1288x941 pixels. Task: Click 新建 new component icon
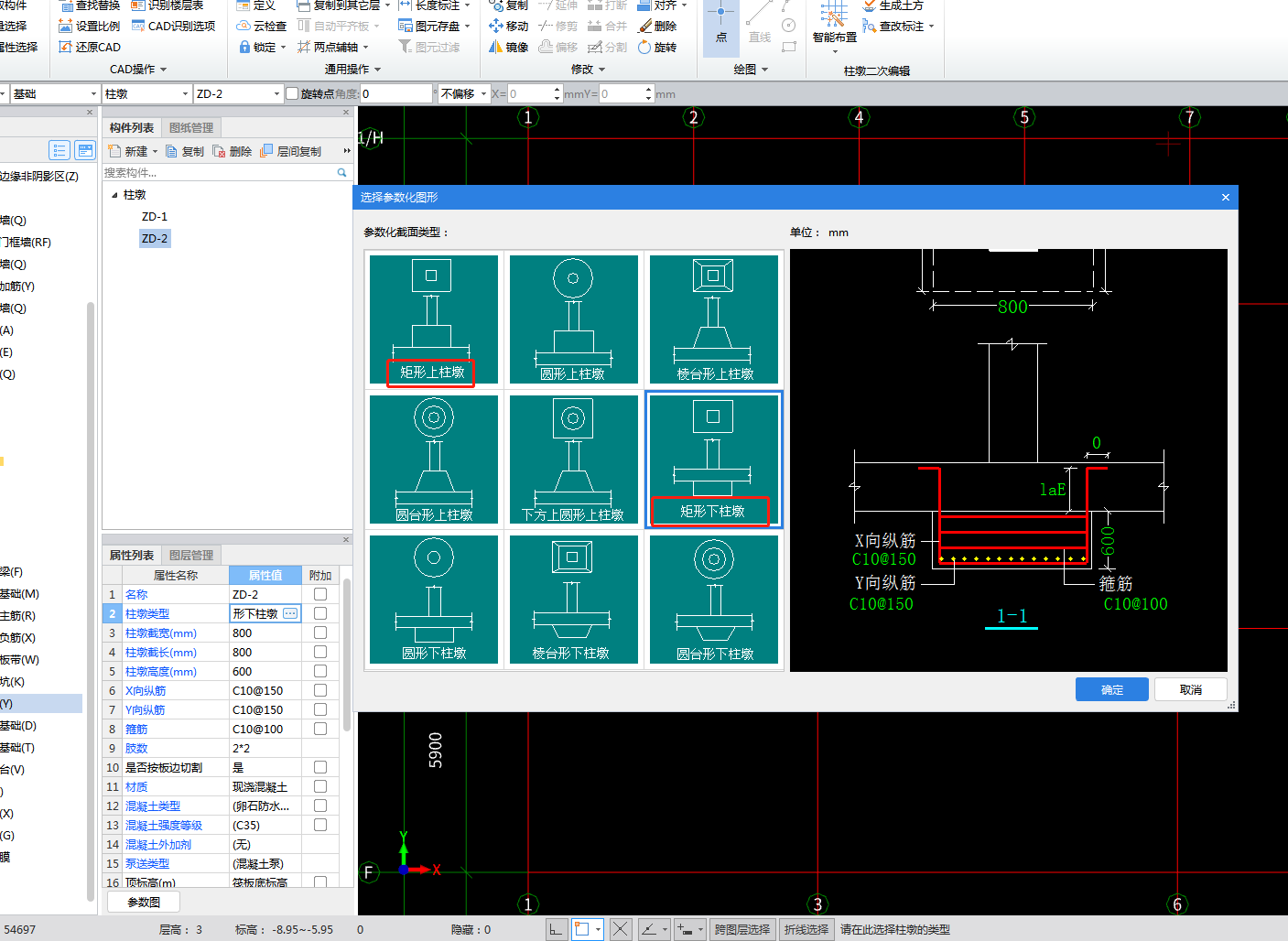point(114,151)
